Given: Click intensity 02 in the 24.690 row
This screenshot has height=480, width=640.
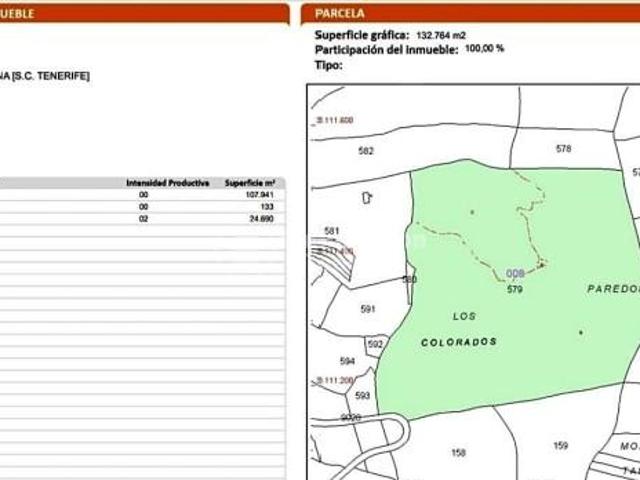Looking at the screenshot, I should (x=143, y=219).
